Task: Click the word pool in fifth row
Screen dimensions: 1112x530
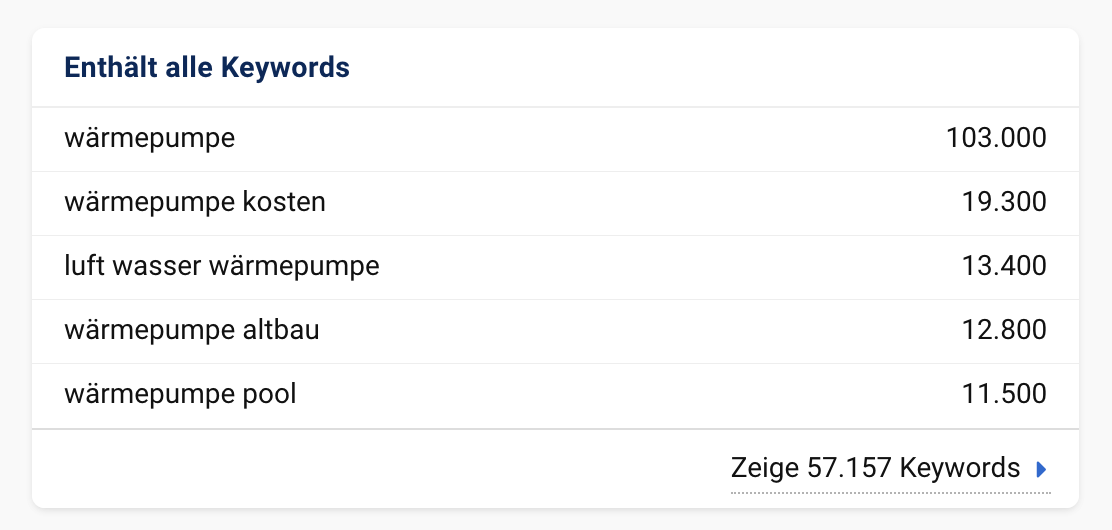Action: (x=269, y=394)
